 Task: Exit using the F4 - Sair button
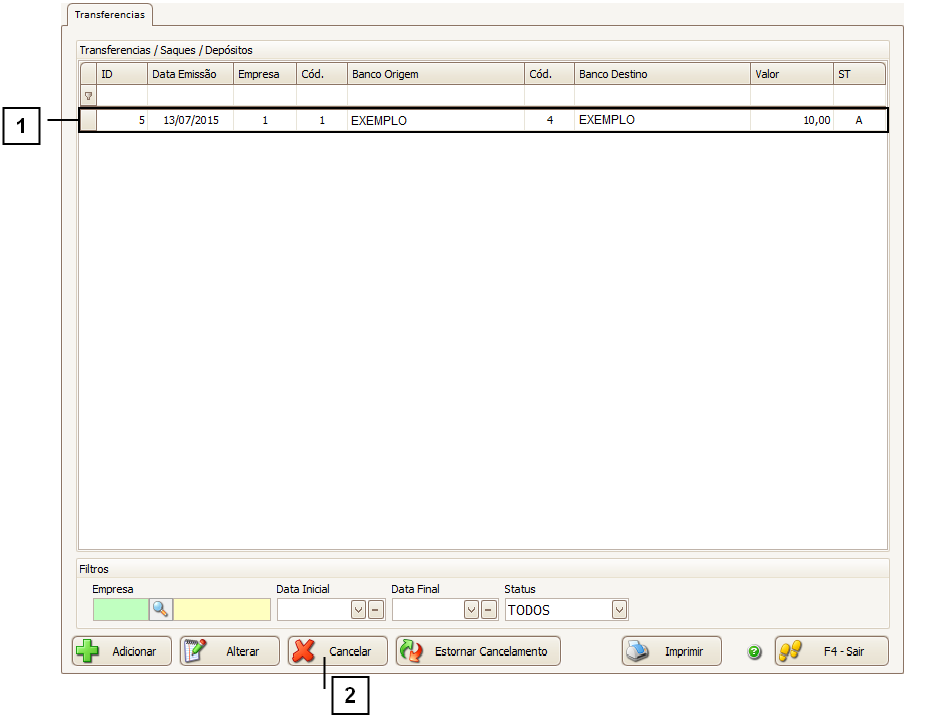tap(831, 651)
